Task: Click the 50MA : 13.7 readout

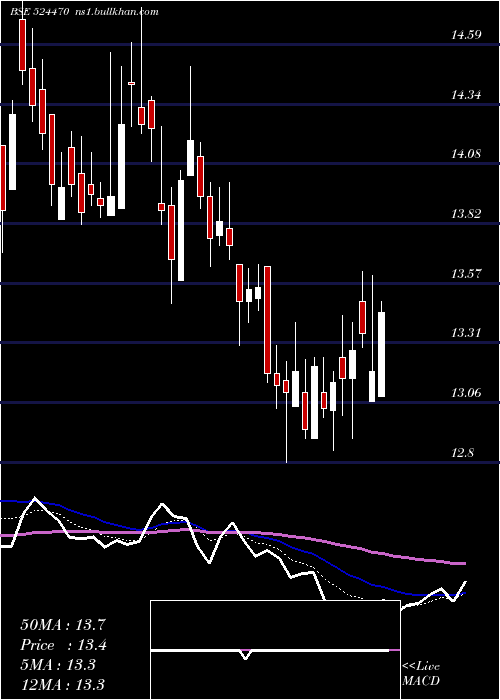Action: (x=62, y=625)
